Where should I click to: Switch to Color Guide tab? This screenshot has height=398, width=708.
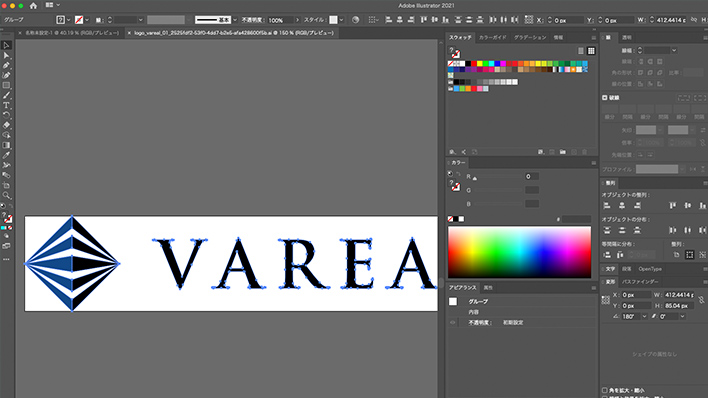(492, 37)
